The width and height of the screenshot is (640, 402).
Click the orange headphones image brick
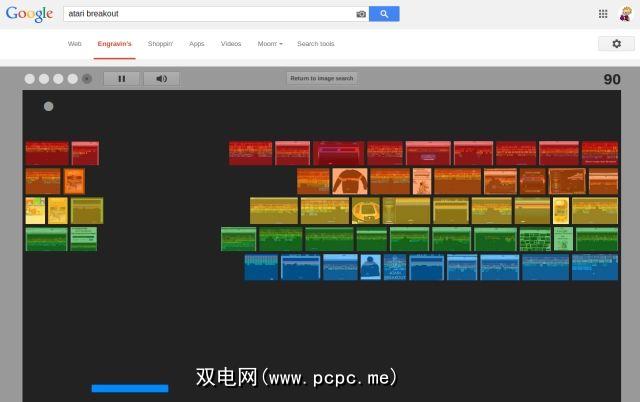click(x=350, y=181)
